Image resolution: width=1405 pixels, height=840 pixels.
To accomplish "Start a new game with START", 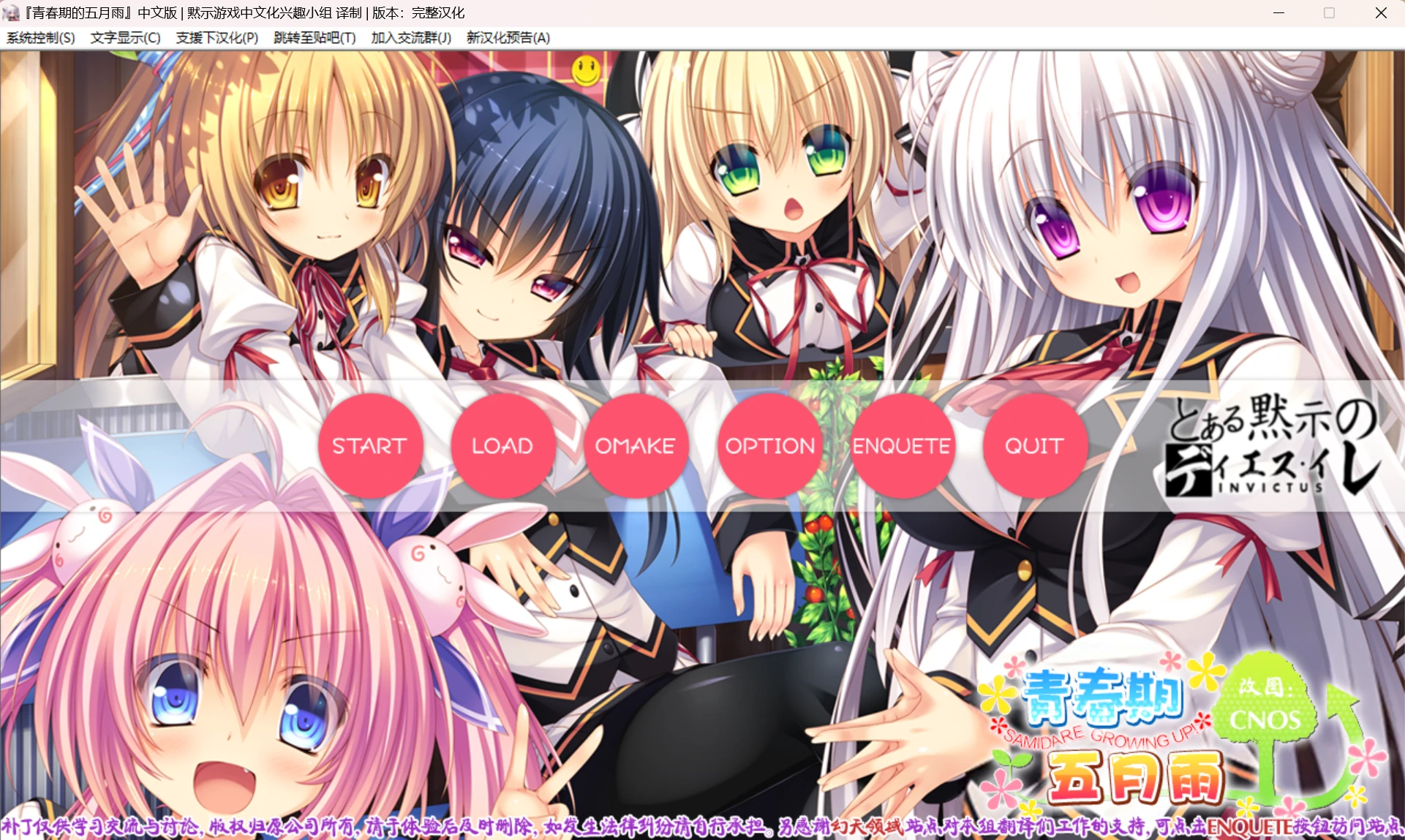I will pyautogui.click(x=370, y=446).
